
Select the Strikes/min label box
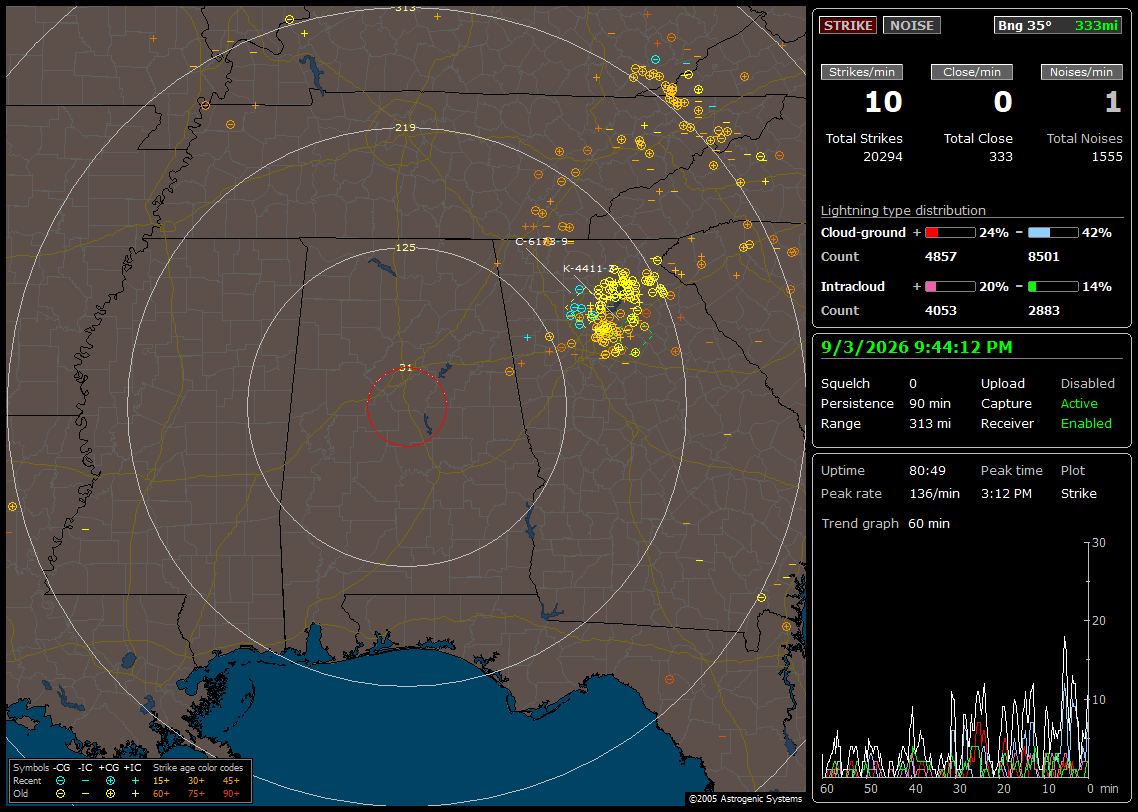pos(861,72)
